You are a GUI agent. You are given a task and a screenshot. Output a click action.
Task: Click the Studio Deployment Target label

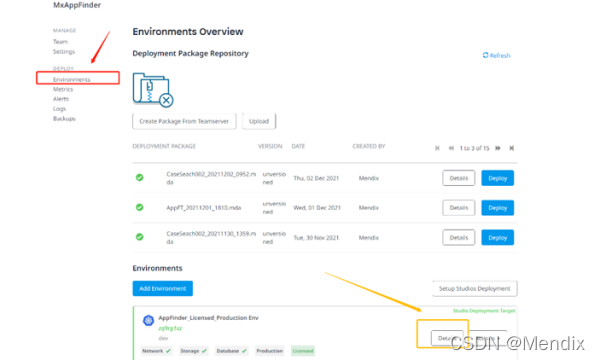pos(484,311)
